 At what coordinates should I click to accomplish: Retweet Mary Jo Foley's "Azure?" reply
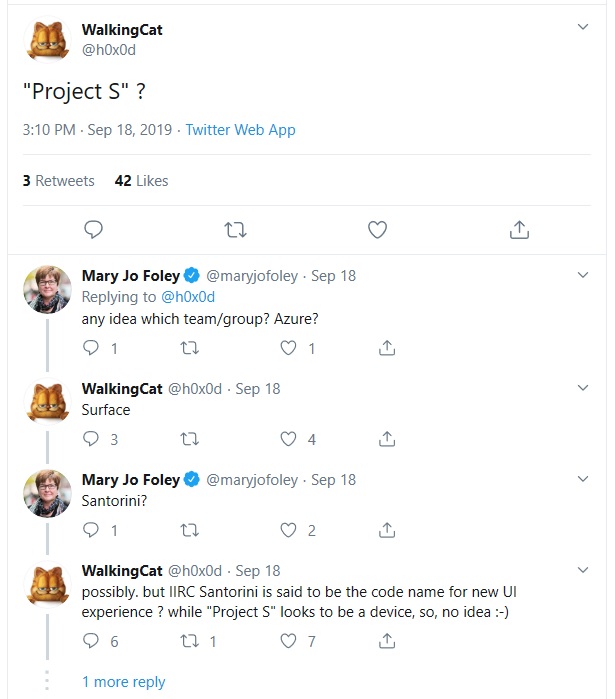189,348
